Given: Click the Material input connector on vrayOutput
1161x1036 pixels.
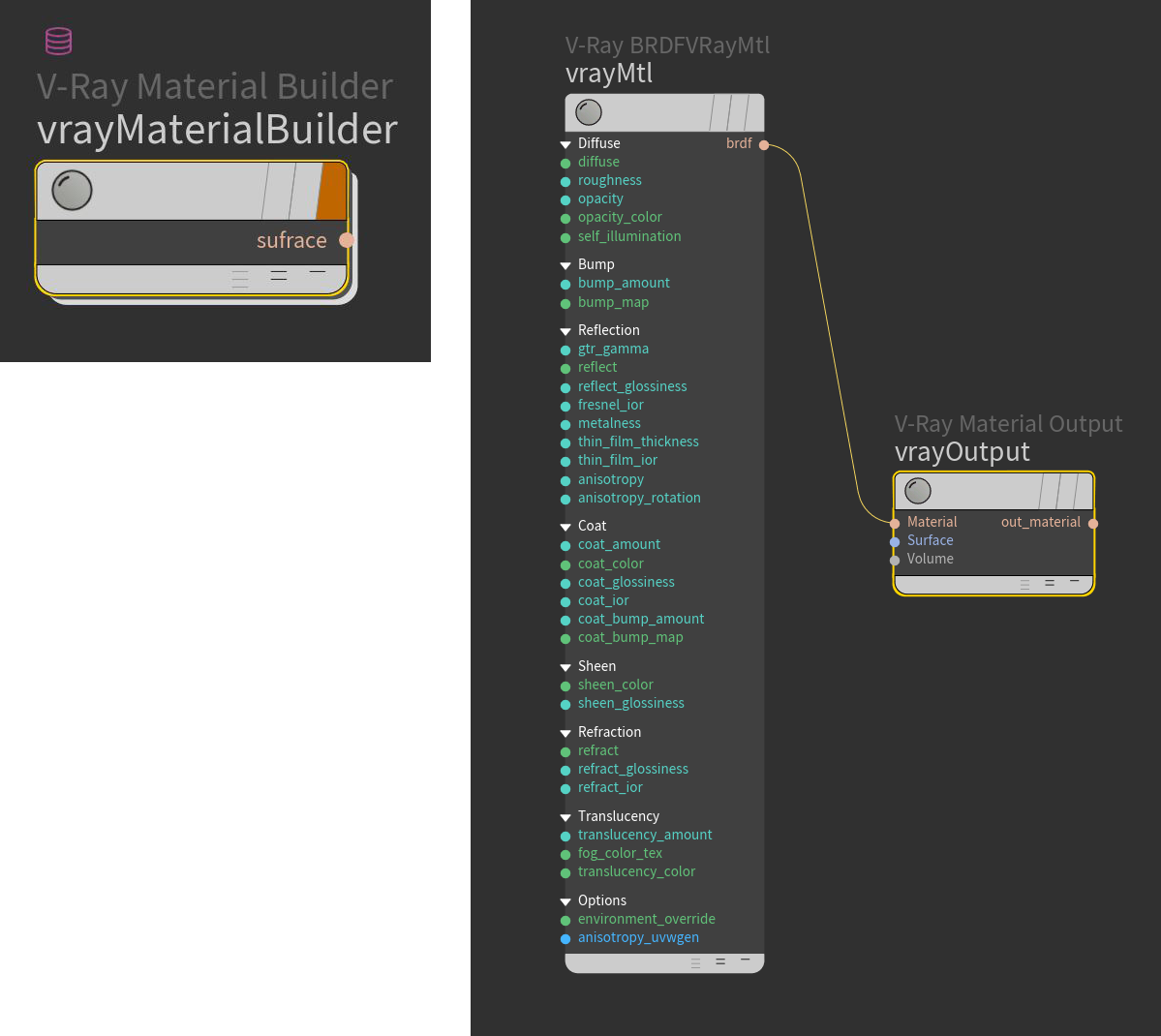Looking at the screenshot, I should click(895, 523).
